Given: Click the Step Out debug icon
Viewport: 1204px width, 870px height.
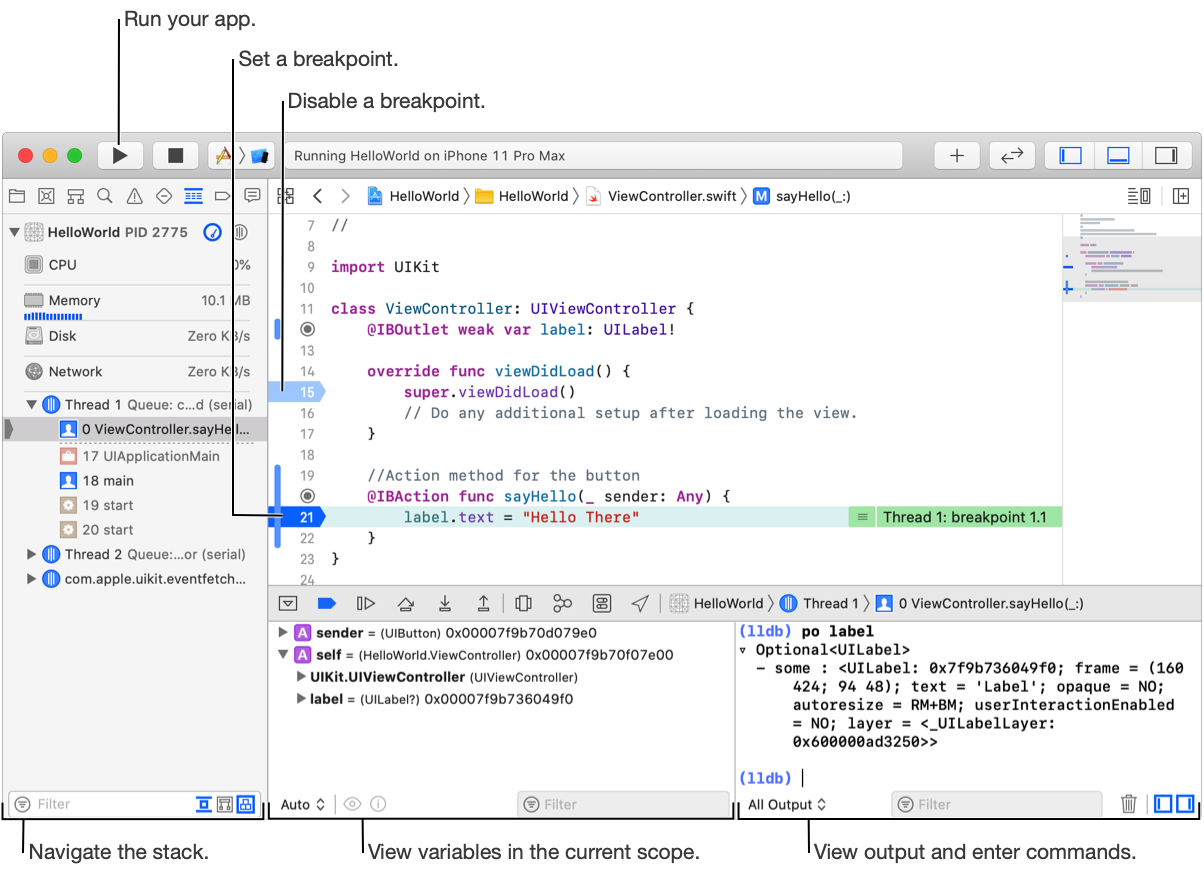Looking at the screenshot, I should (483, 603).
